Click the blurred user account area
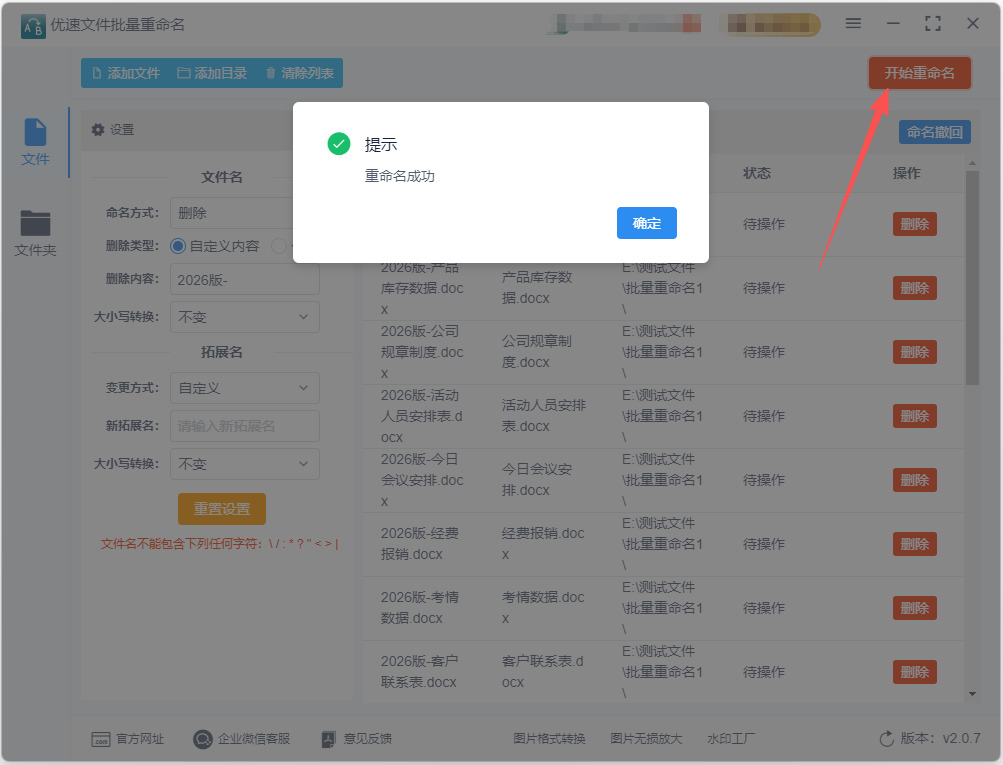This screenshot has height=765, width=1003. [625, 24]
